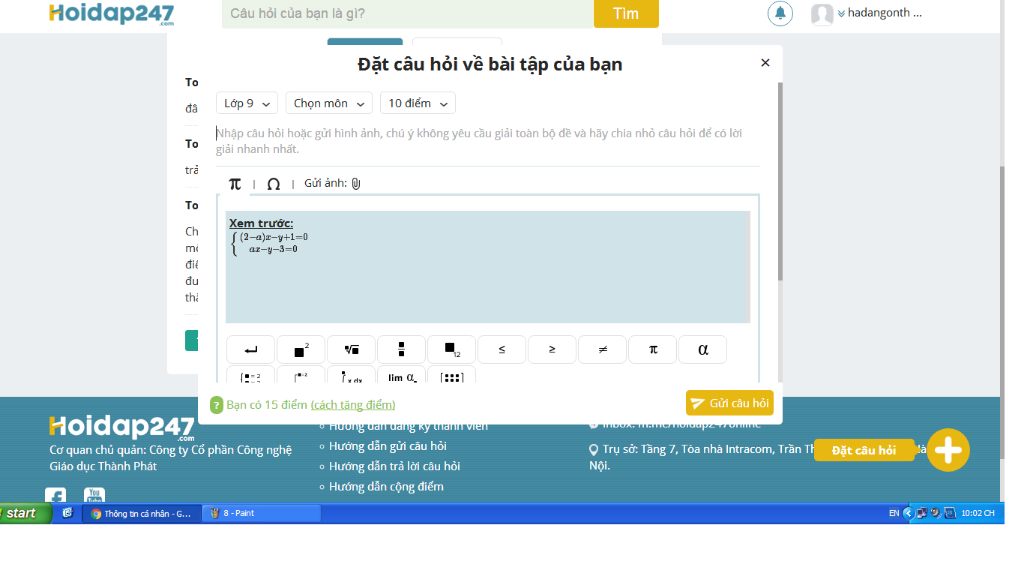Screen dimensions: 1024x576
Task: Insert not-equal symbol
Action: pyautogui.click(x=602, y=349)
